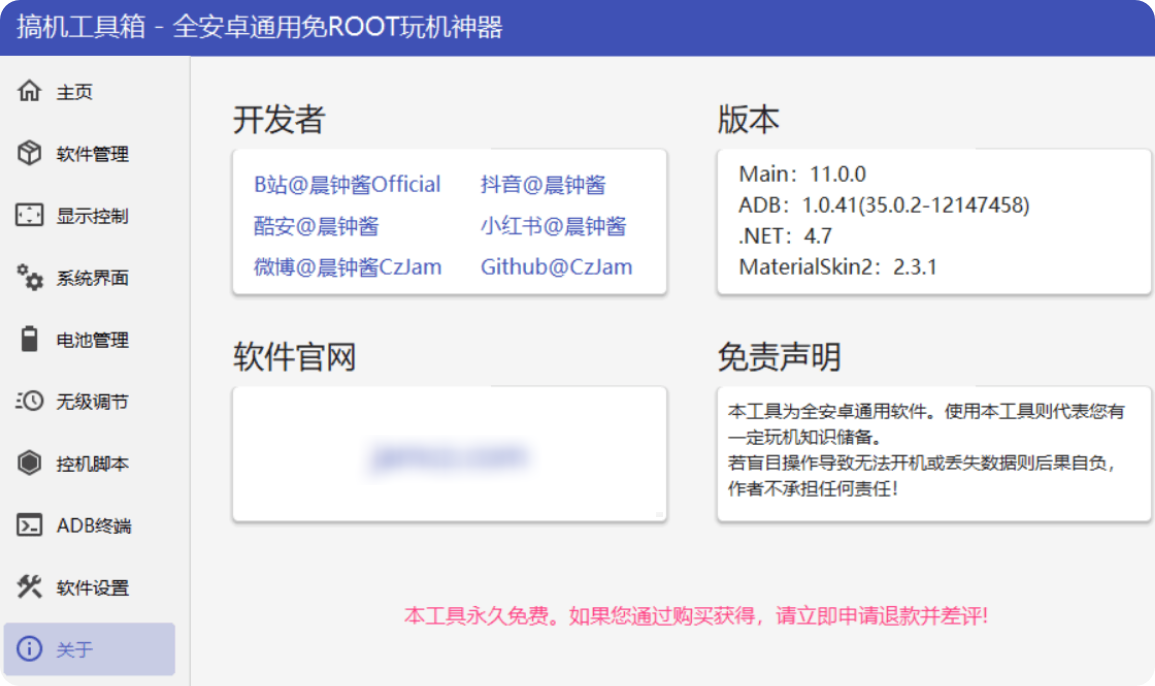Click the About info circle icon
This screenshot has height=686, width=1155.
tap(30, 650)
